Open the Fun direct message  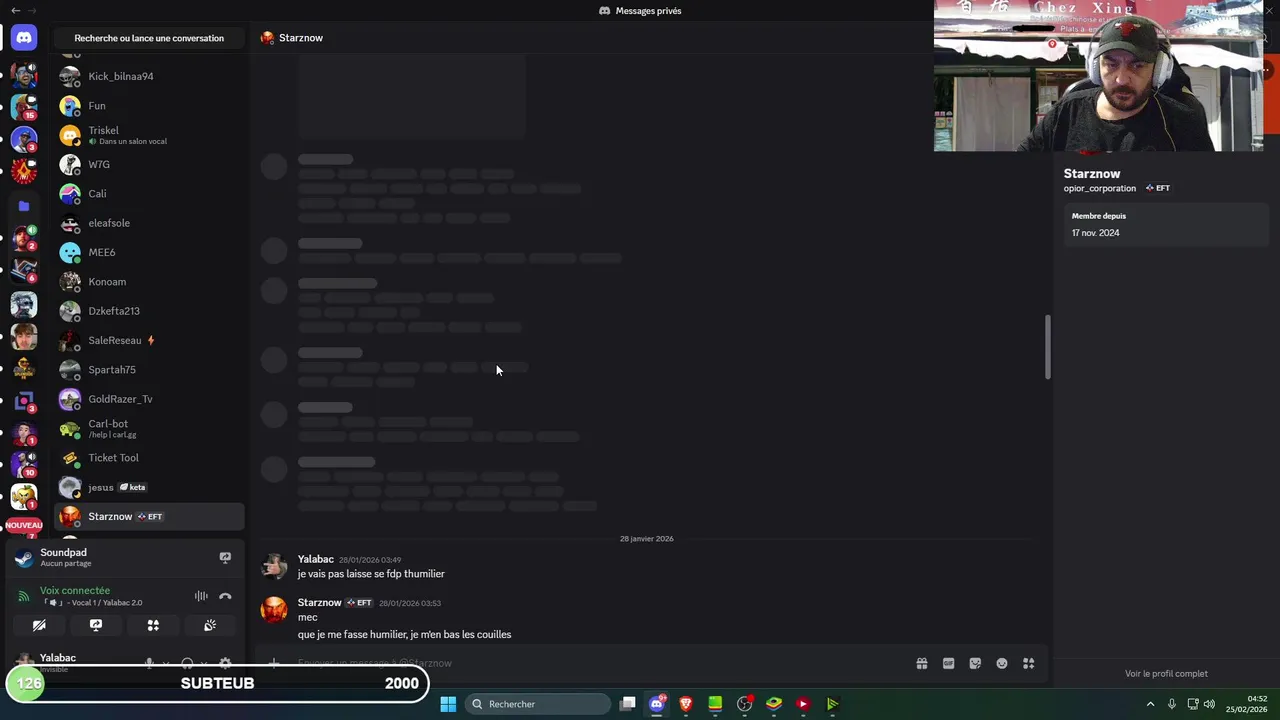pos(149,105)
